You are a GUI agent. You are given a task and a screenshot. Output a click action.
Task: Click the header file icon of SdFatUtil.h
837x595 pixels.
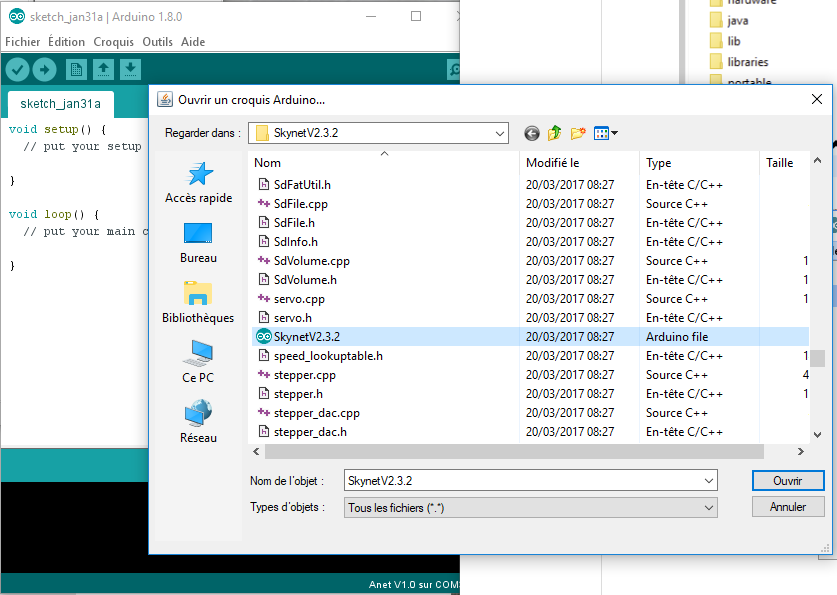tap(264, 185)
